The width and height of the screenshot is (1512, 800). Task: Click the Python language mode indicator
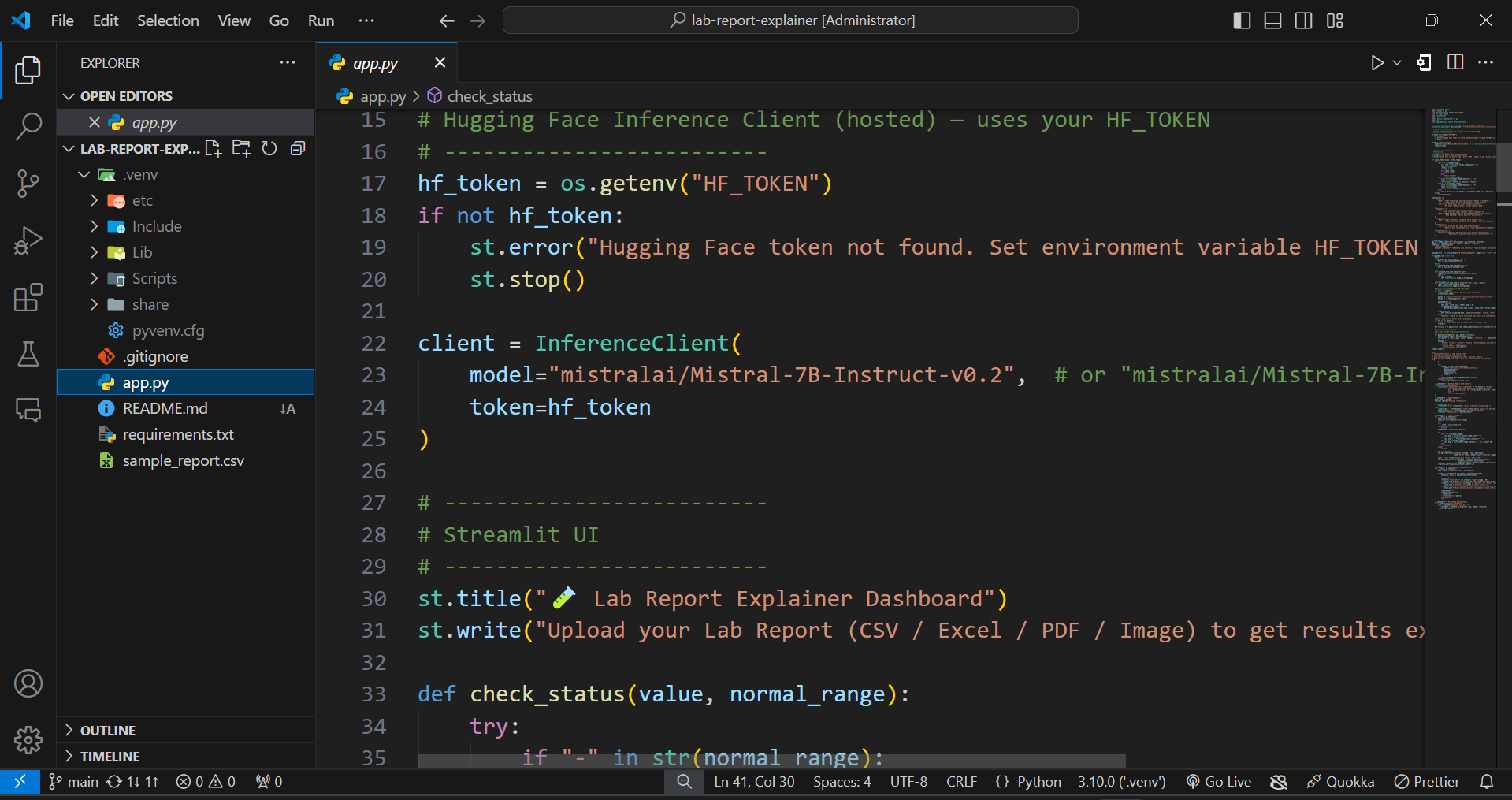pyautogui.click(x=1038, y=781)
